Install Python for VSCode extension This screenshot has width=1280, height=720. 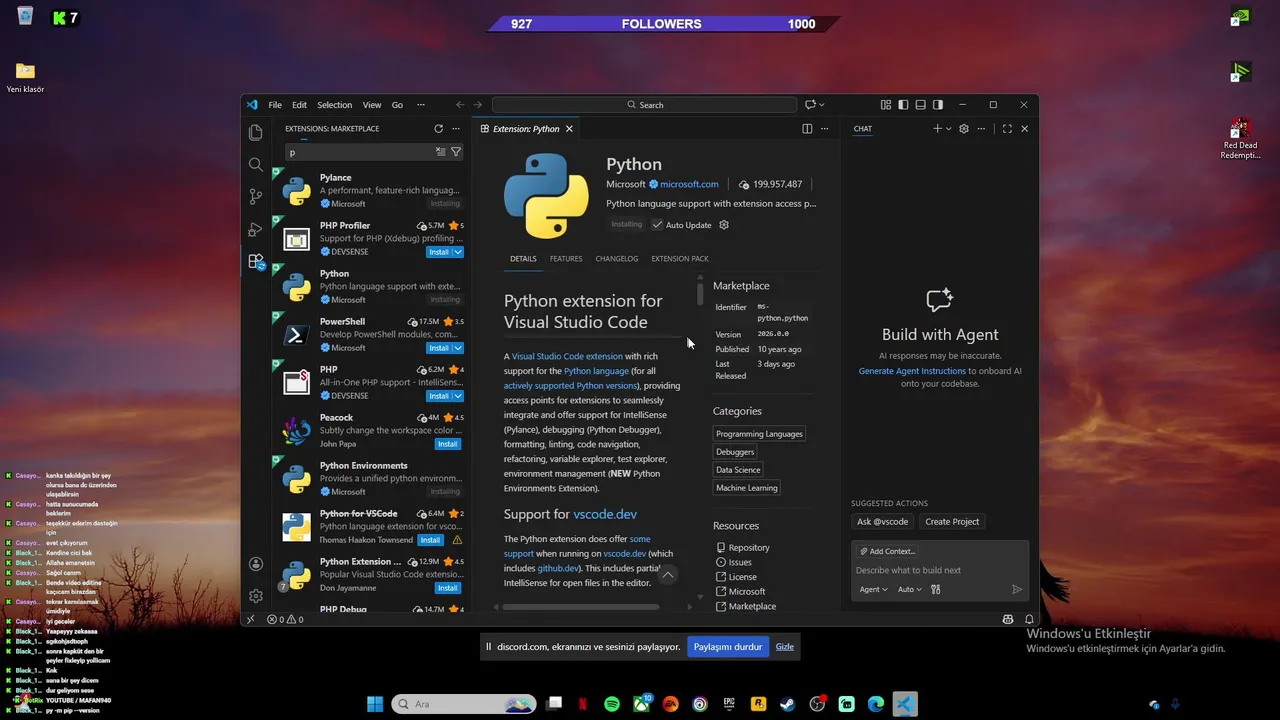[430, 540]
